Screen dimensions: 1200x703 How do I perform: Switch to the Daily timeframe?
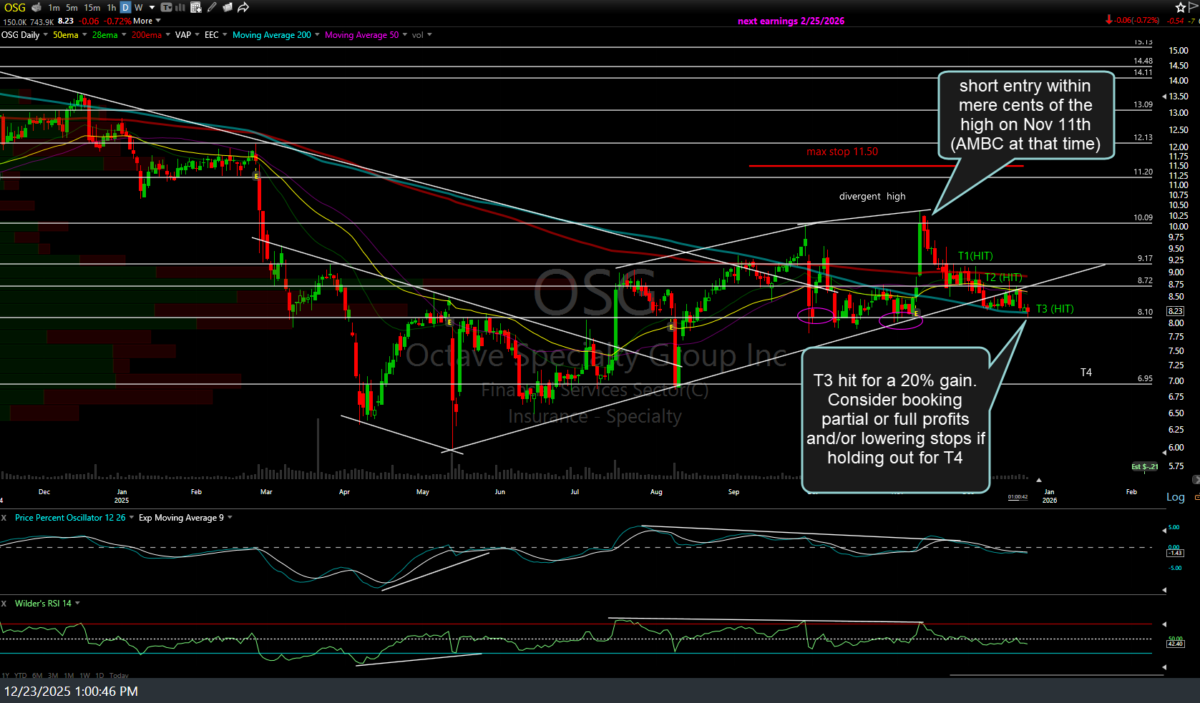(126, 7)
